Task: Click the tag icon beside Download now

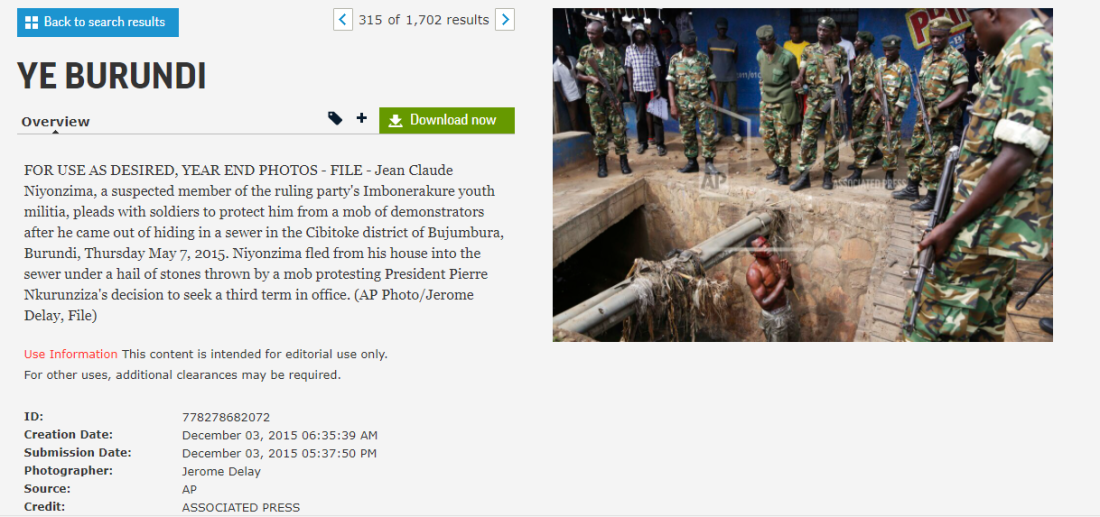Action: click(x=335, y=119)
